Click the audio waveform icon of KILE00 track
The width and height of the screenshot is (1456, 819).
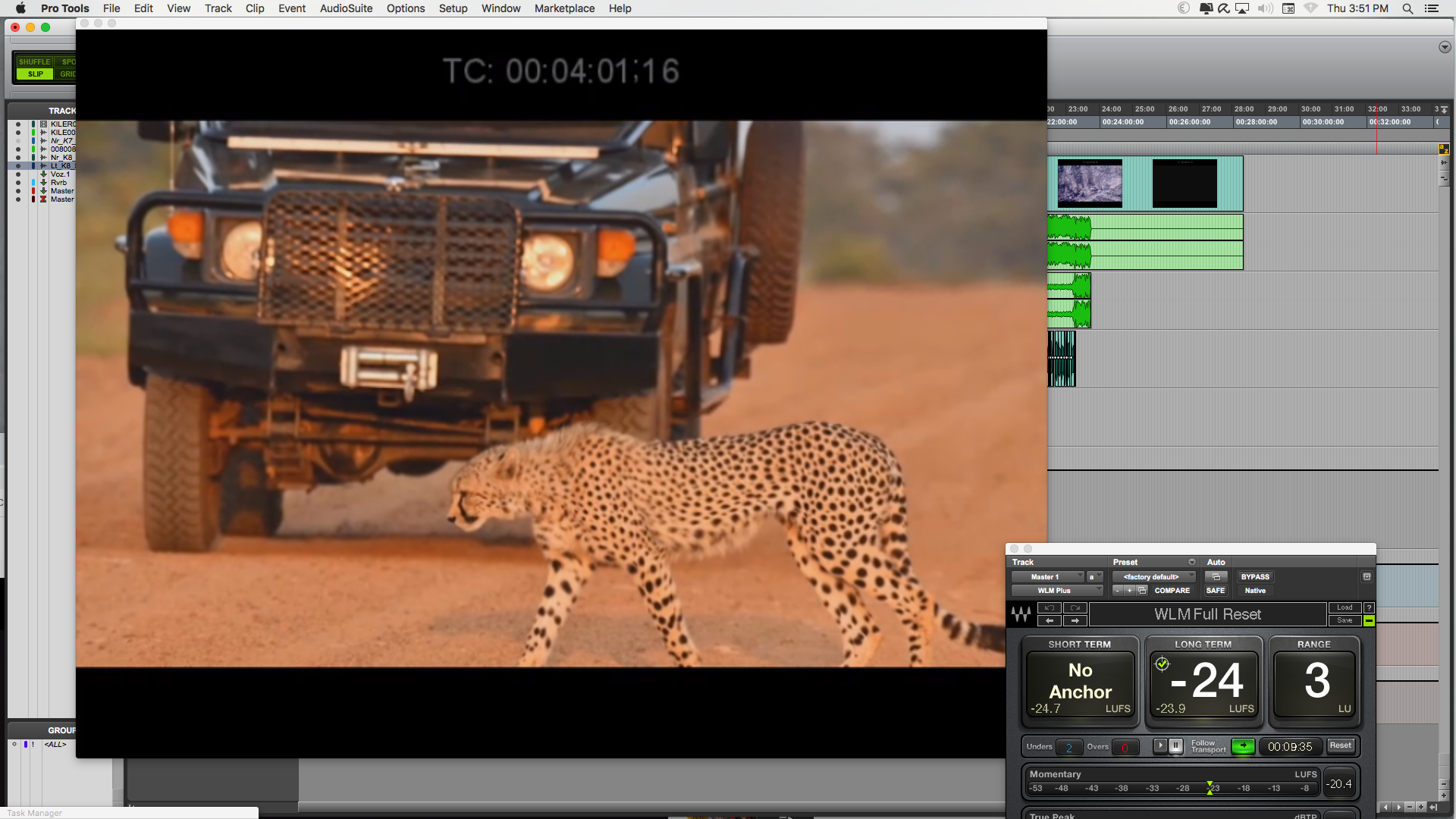[44, 132]
